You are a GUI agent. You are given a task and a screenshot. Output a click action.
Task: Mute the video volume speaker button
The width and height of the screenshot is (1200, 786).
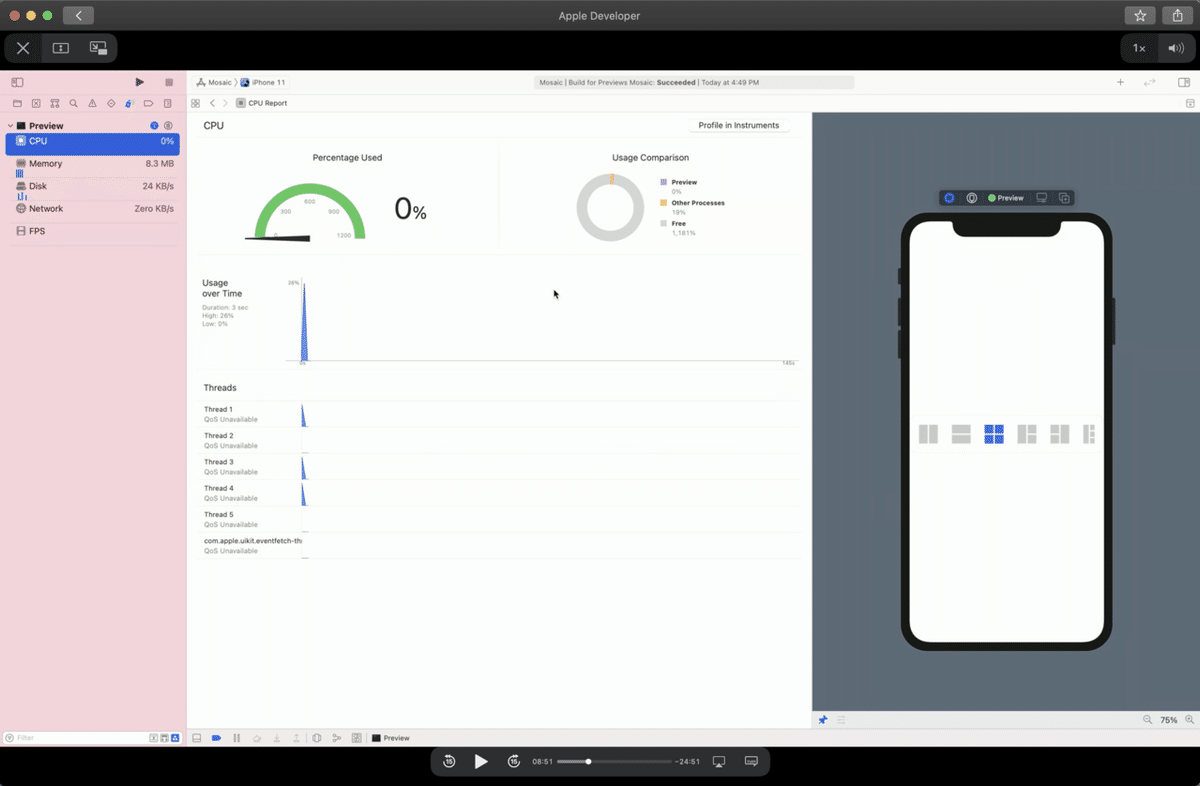(1175, 48)
